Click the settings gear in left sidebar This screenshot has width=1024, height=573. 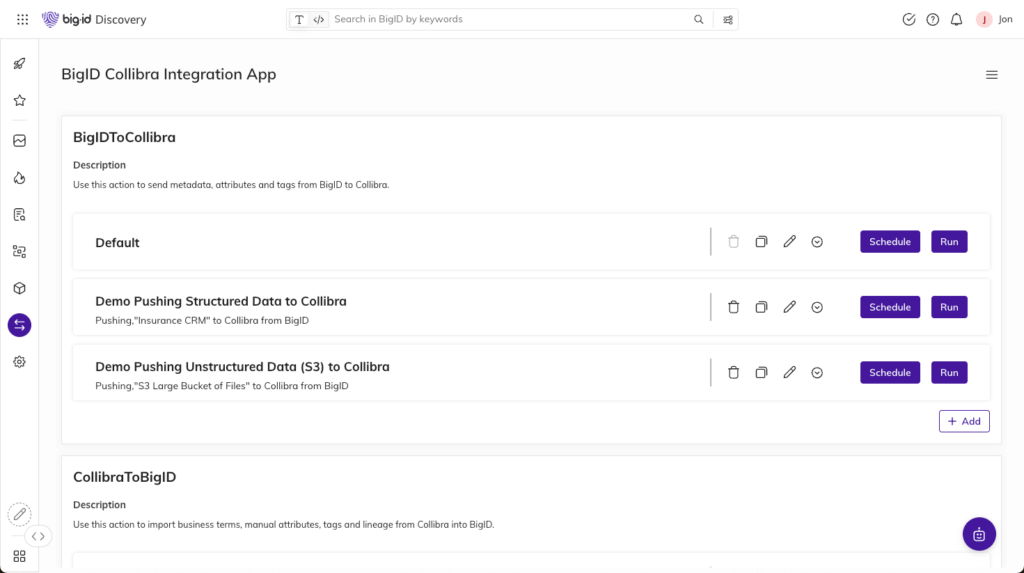point(19,362)
